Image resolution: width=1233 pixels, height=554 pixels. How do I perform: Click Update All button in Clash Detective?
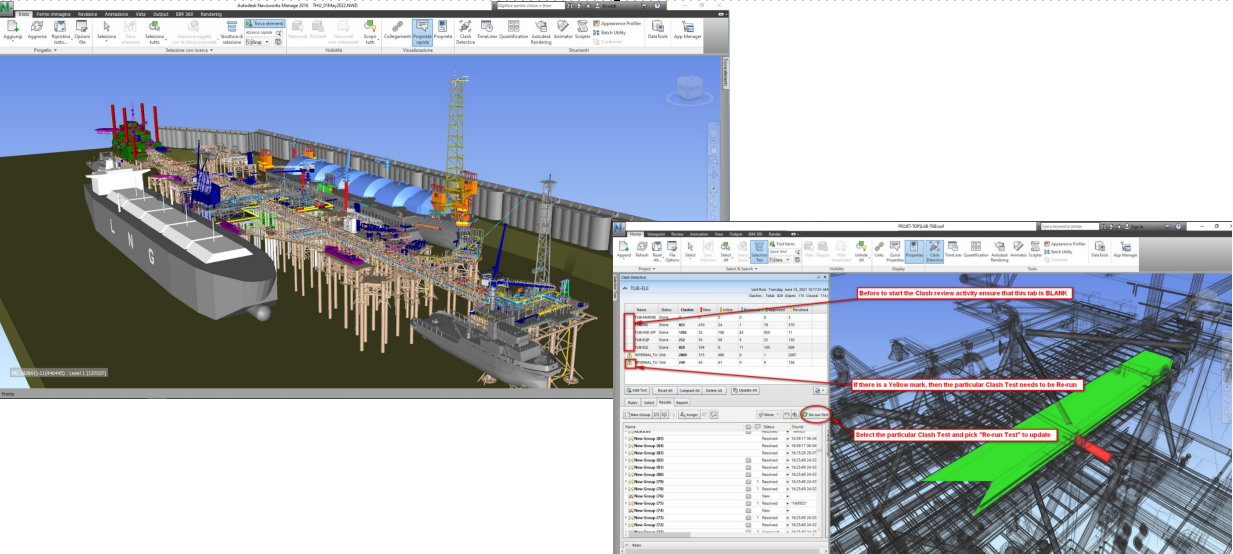click(744, 388)
